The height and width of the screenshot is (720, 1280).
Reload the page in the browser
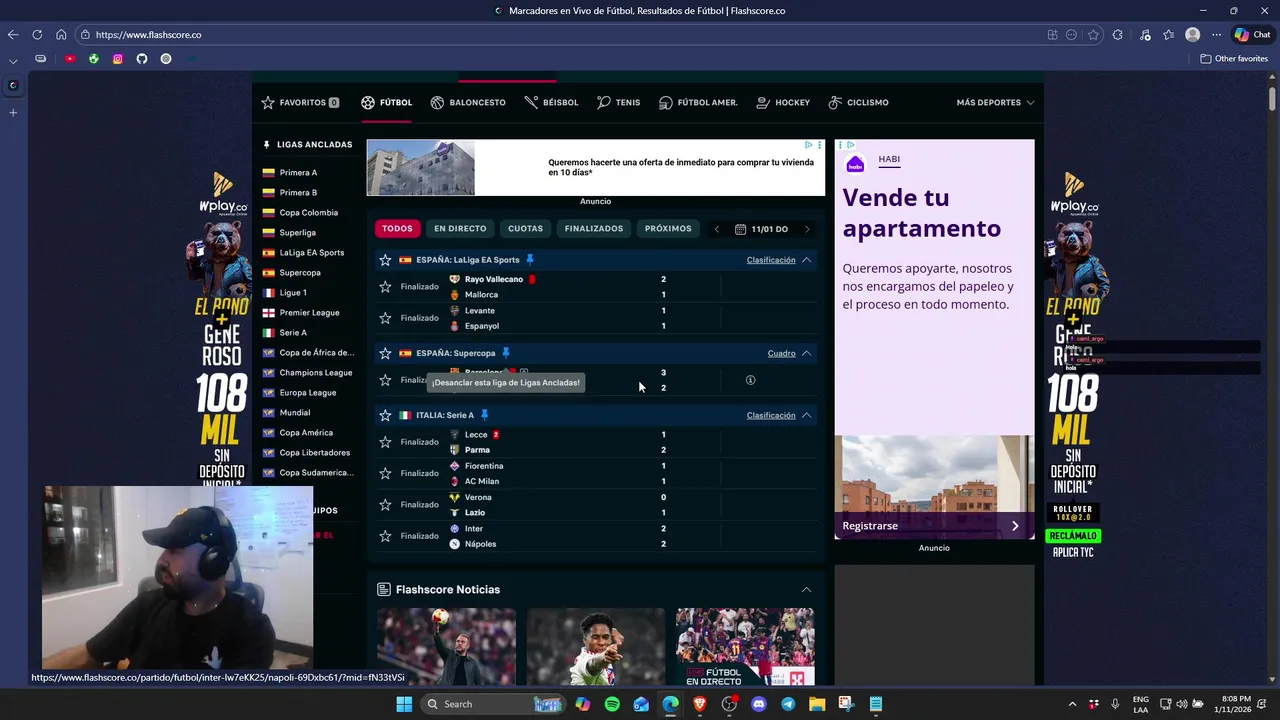(x=37, y=35)
